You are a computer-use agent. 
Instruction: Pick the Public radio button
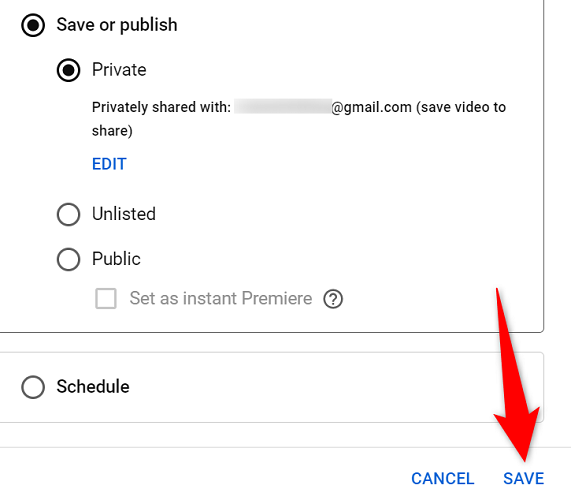coord(68,259)
